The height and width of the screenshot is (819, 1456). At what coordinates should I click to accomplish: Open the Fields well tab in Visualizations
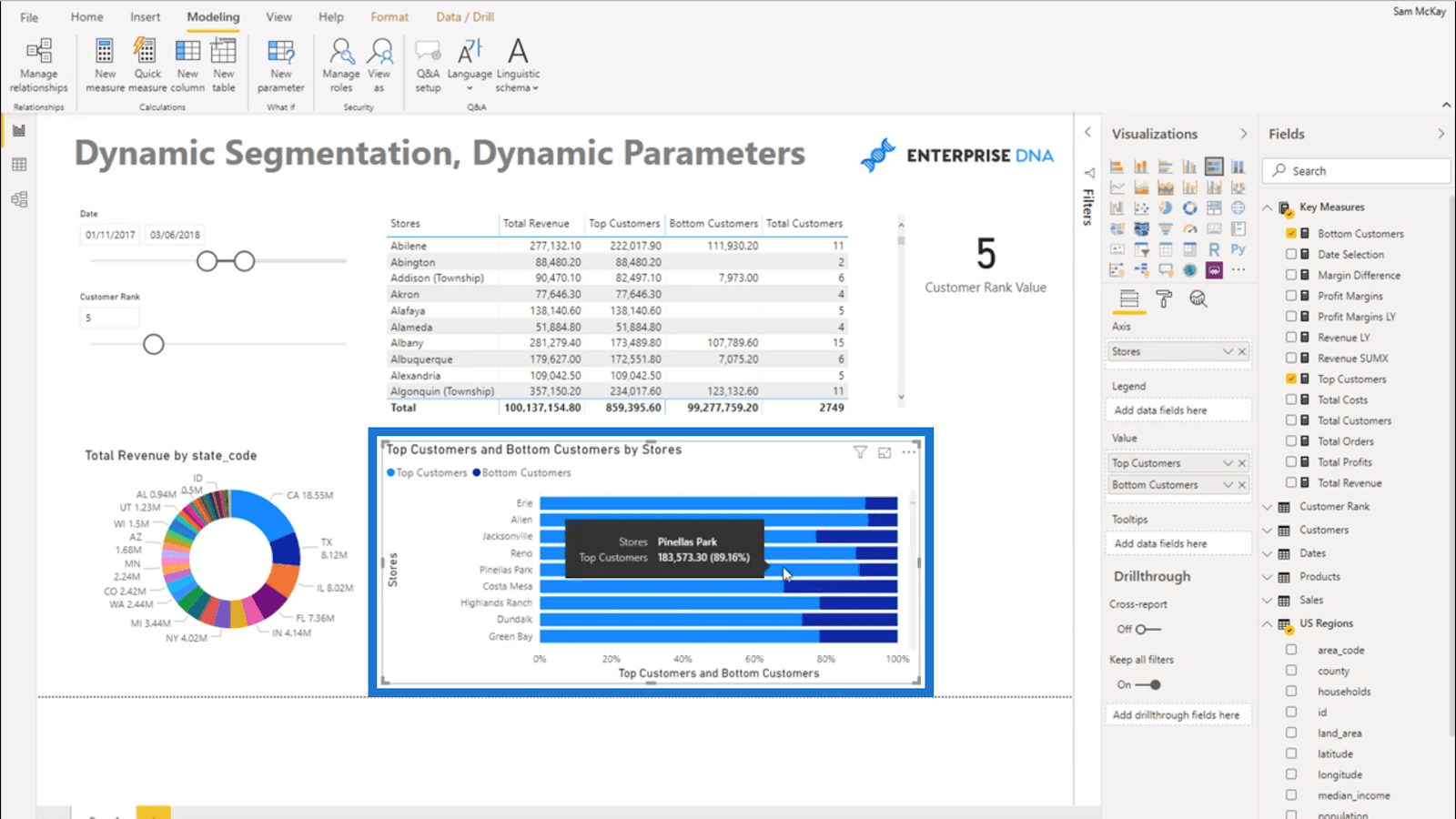coord(1129,299)
